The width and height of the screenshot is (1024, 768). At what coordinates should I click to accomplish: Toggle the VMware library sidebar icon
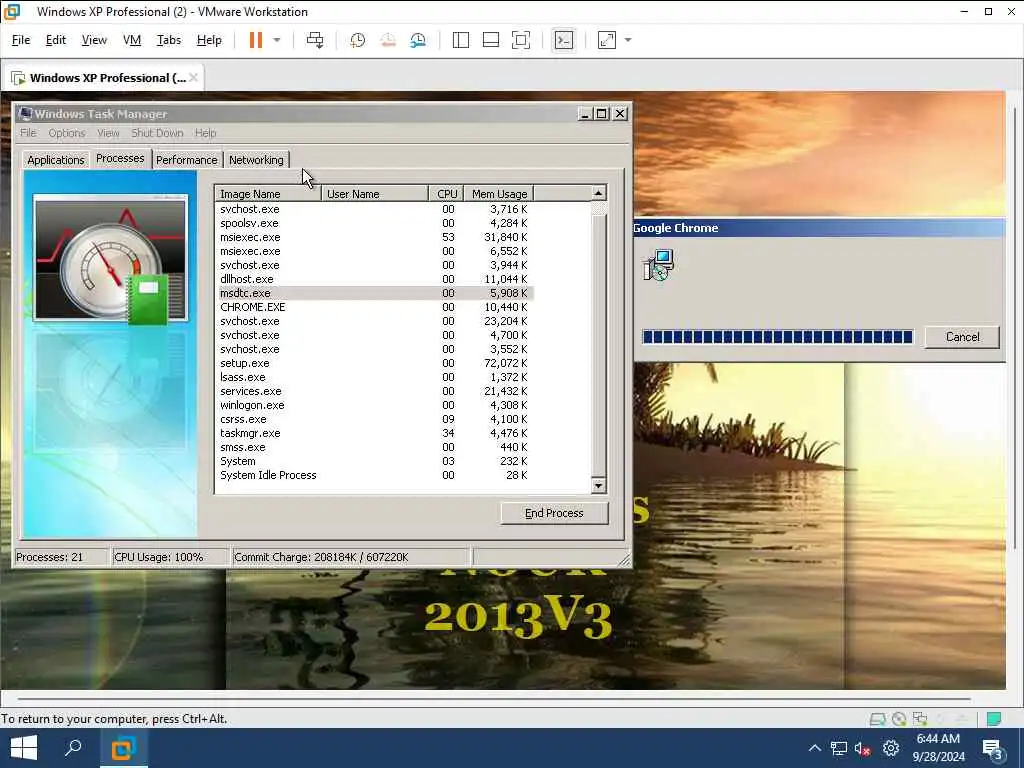[x=460, y=40]
